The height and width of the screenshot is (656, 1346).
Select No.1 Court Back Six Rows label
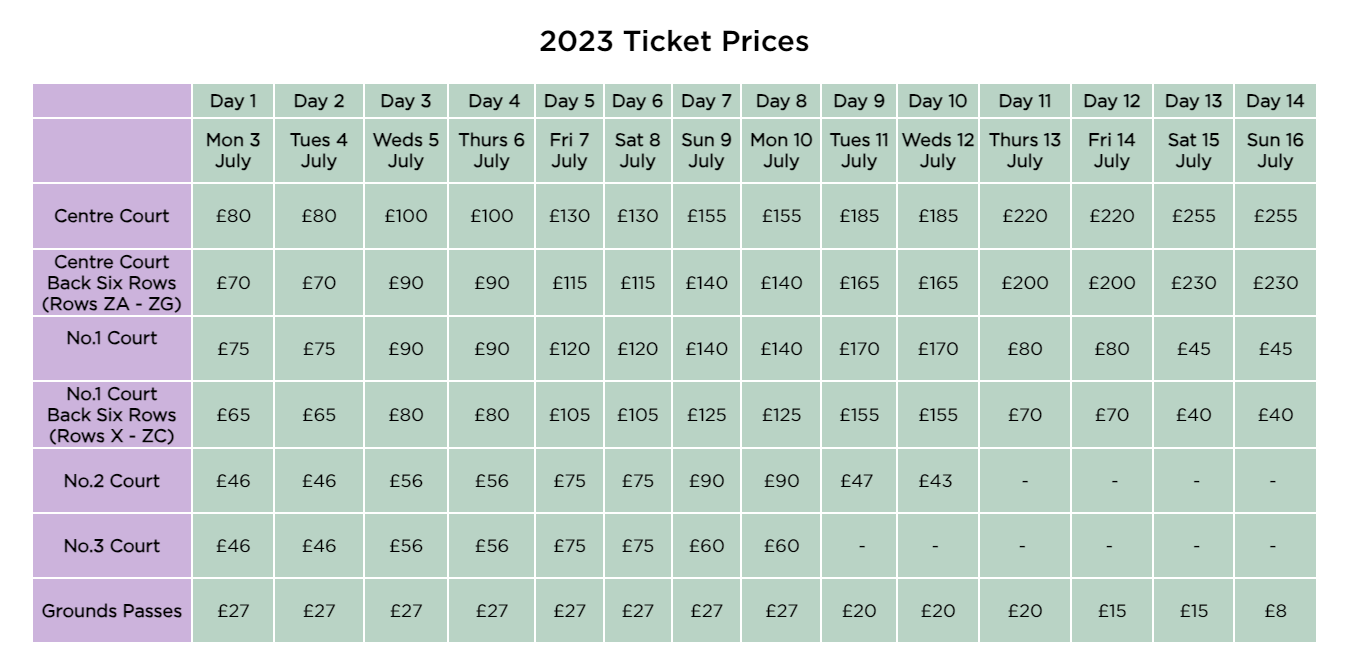pyautogui.click(x=112, y=415)
